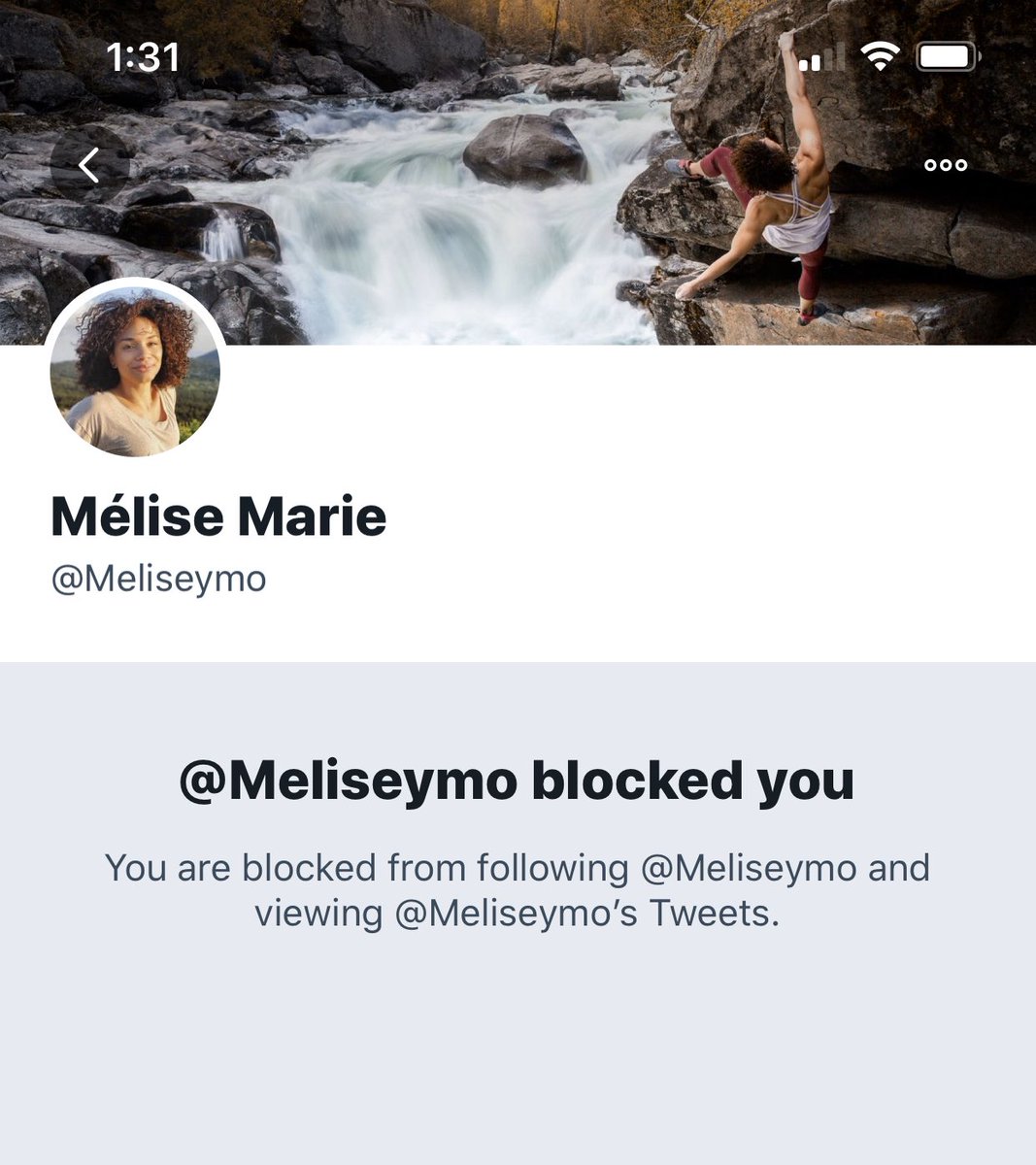Tap the 1:31 clock in status bar

tap(143, 57)
